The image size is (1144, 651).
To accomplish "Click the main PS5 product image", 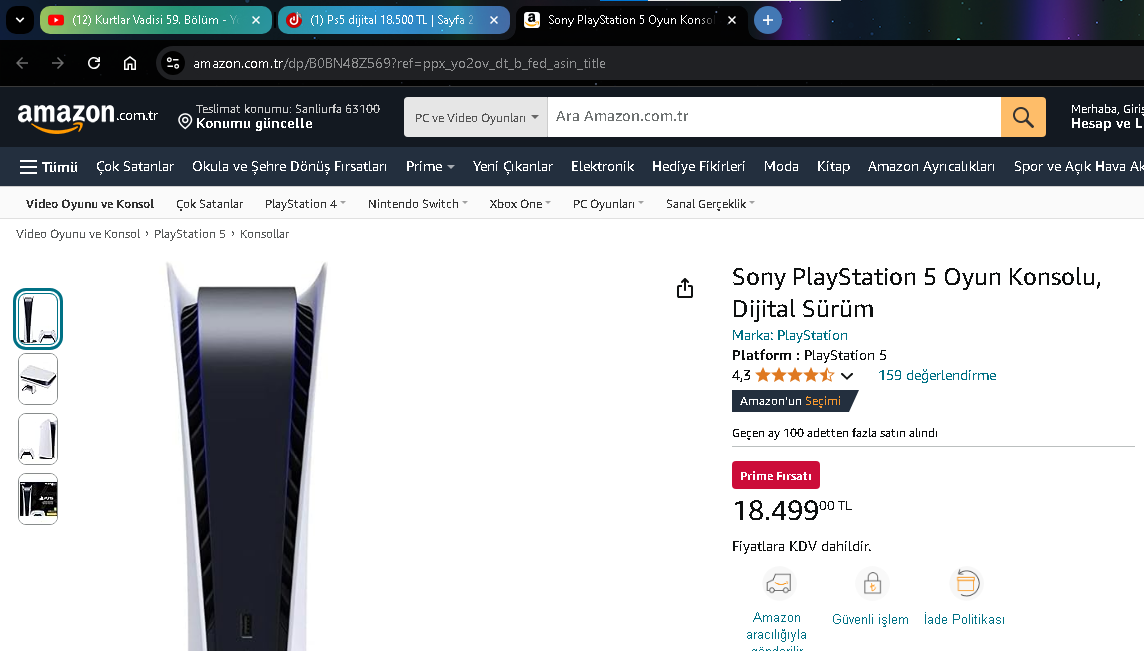I will [247, 456].
